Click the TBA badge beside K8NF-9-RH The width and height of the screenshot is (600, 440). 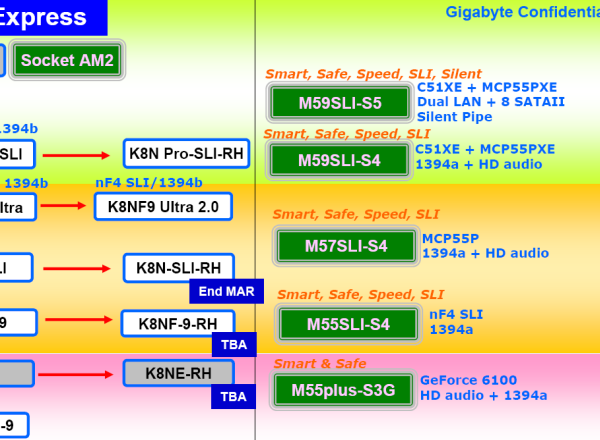[233, 346]
